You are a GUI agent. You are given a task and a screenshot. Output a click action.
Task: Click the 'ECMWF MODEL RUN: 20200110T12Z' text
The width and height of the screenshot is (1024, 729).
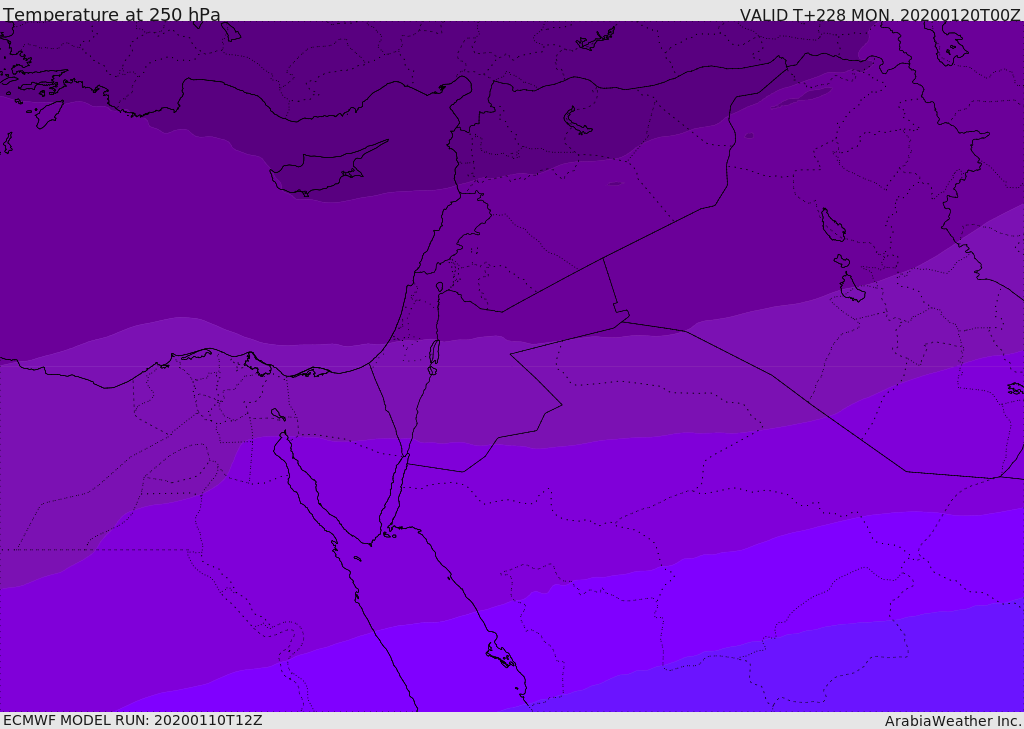click(133, 721)
